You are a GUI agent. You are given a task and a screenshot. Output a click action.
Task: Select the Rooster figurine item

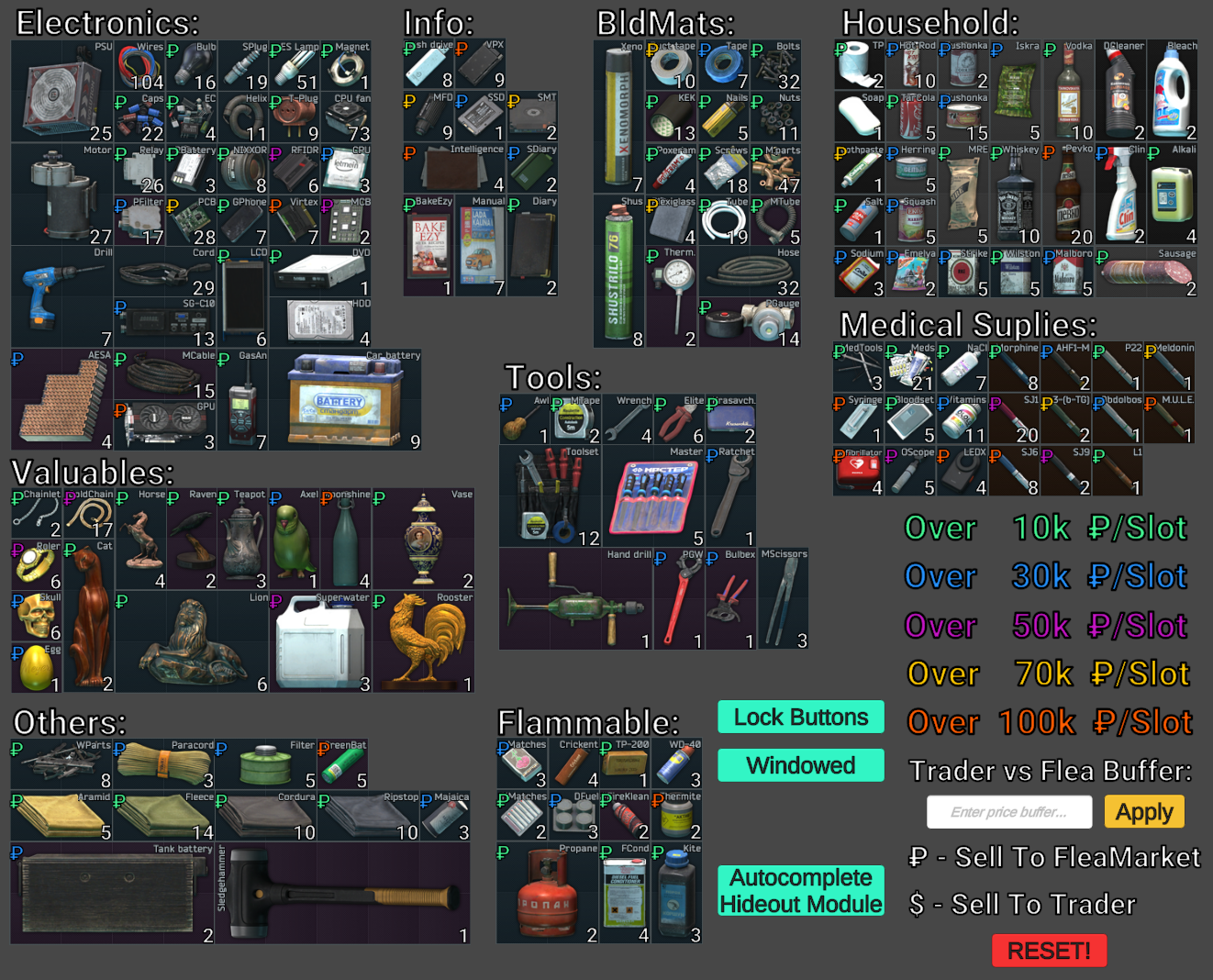[x=423, y=642]
